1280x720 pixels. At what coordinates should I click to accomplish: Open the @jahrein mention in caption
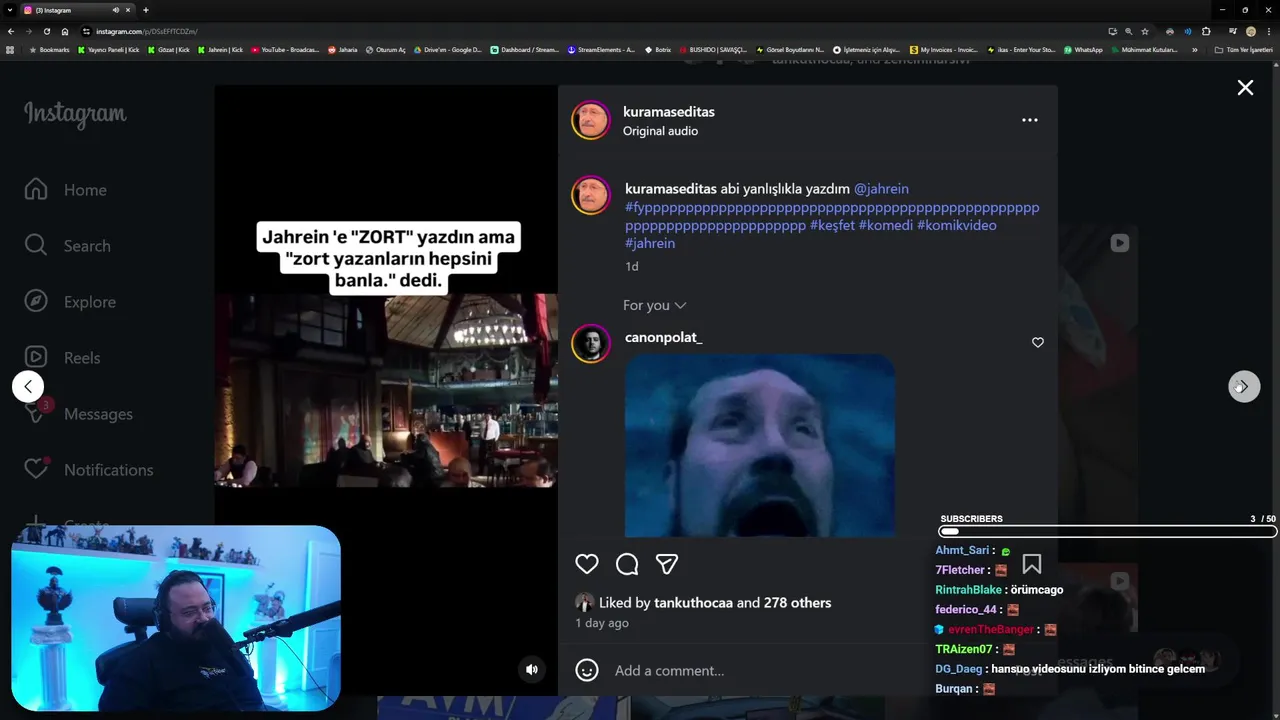pos(881,189)
